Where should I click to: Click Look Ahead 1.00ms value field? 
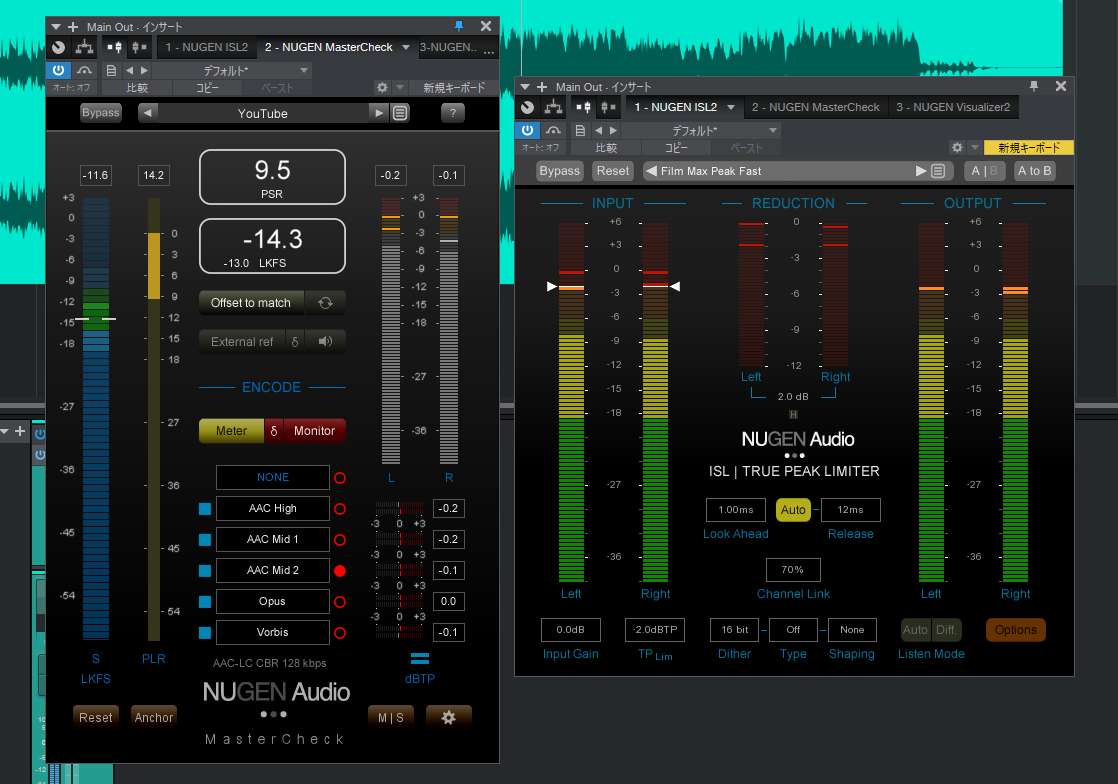(736, 510)
